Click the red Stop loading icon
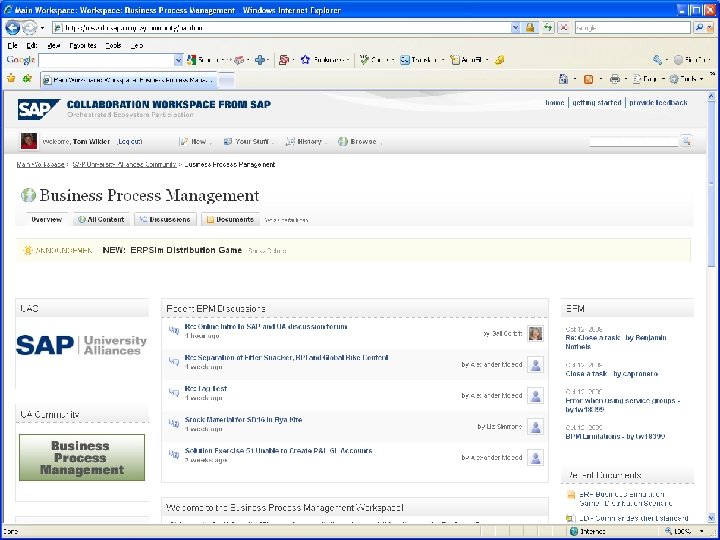720x540 pixels. pyautogui.click(x=564, y=28)
